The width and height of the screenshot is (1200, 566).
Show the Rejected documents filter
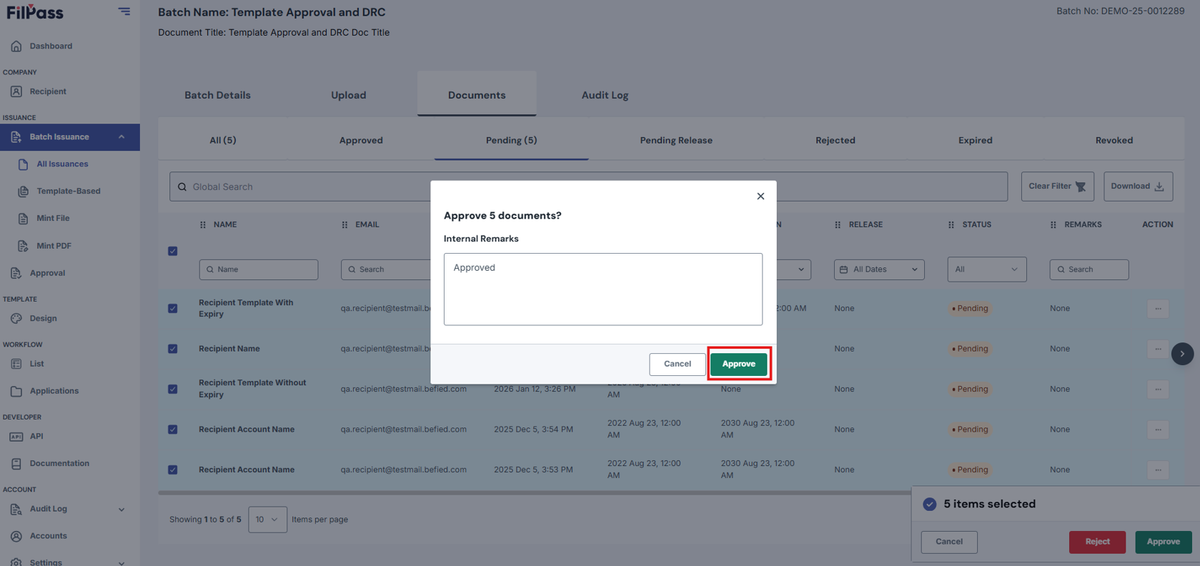coord(835,140)
